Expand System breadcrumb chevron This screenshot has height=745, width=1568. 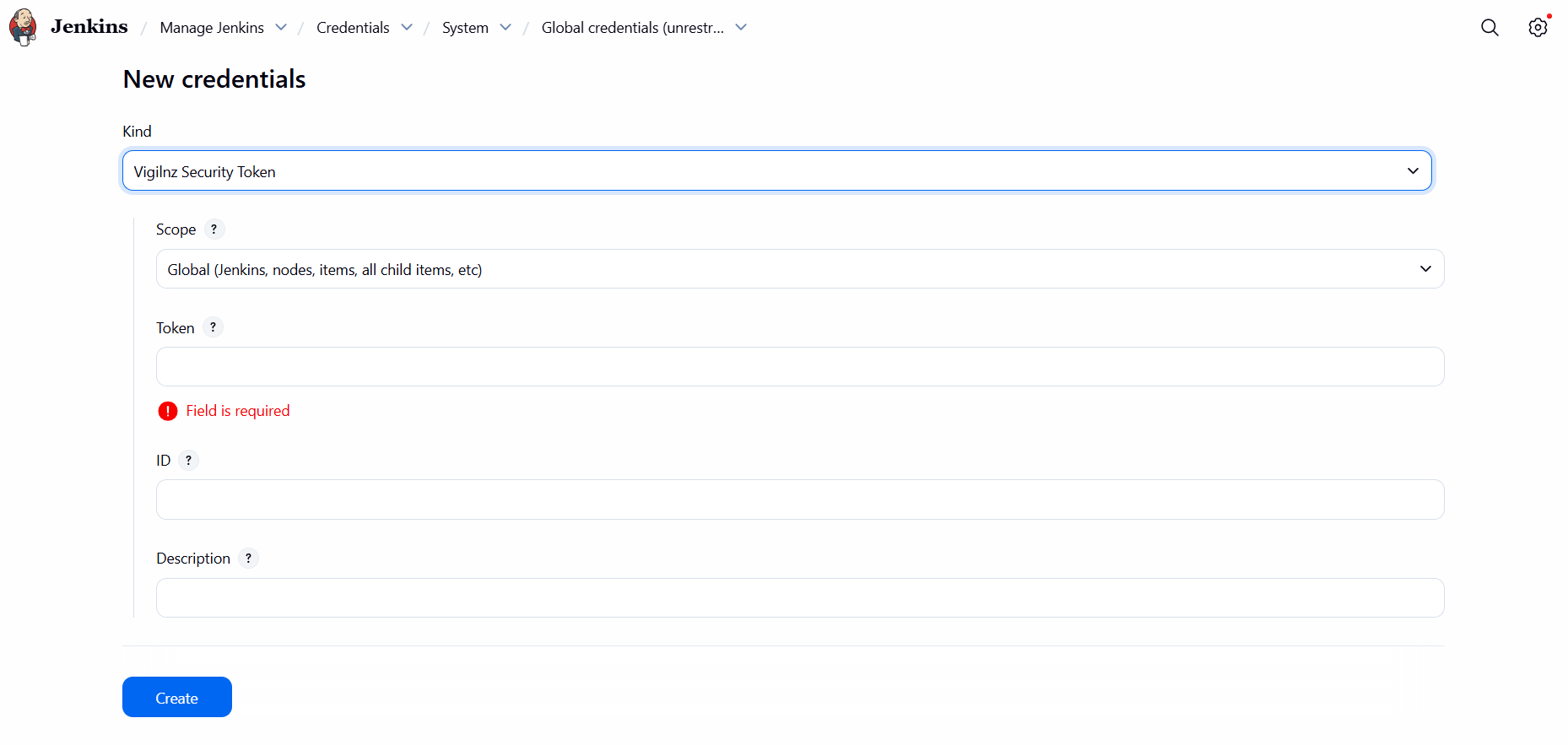tap(506, 27)
